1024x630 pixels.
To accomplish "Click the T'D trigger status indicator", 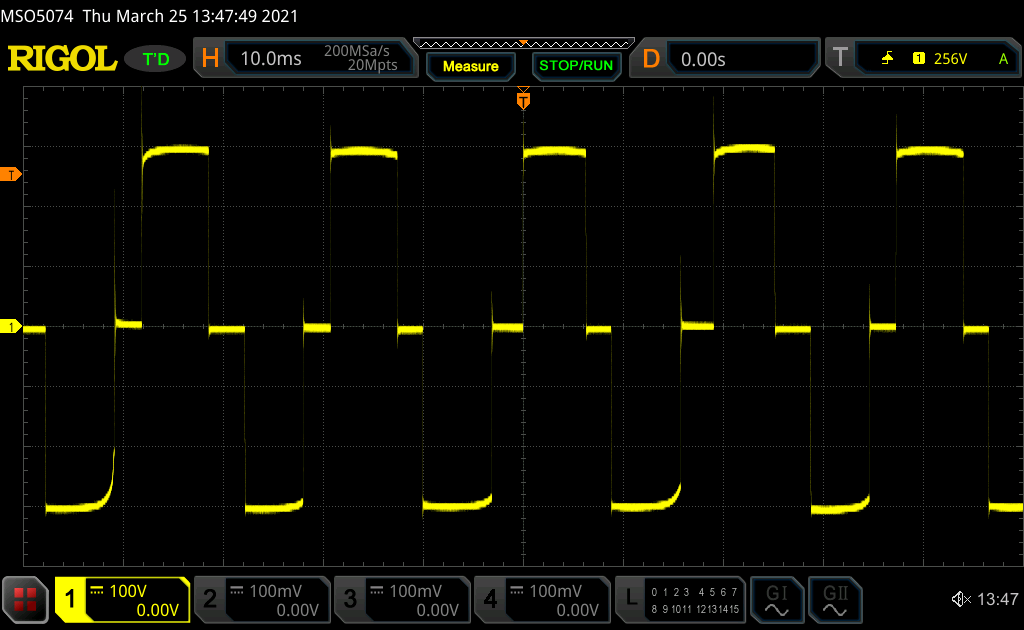I will [x=155, y=59].
